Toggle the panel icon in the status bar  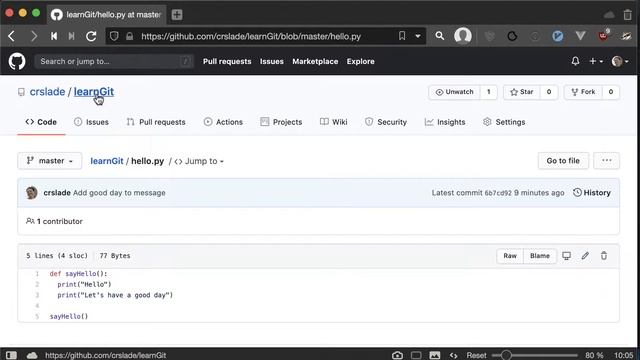click(x=11, y=355)
